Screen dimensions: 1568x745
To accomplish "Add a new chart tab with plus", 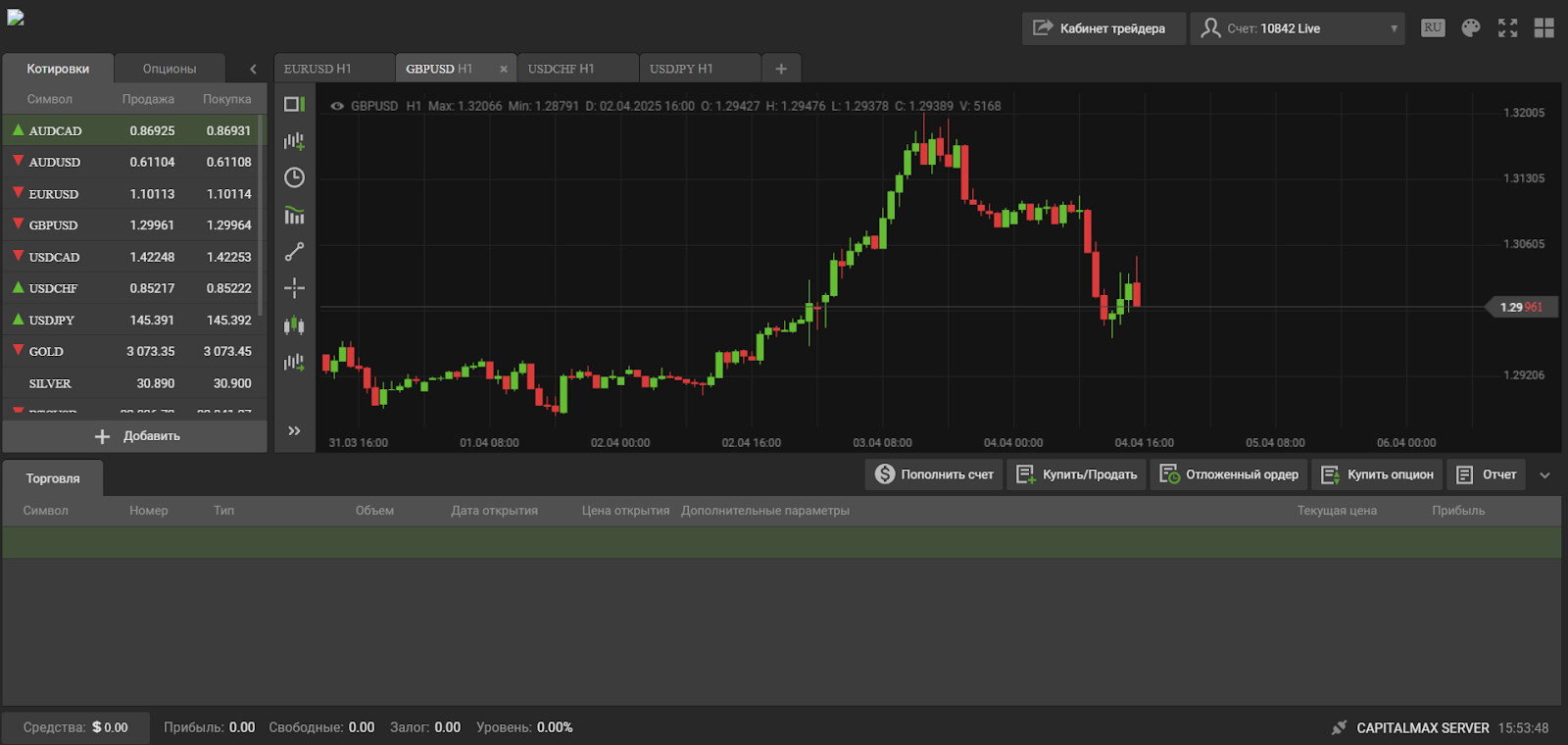I will 781,69.
